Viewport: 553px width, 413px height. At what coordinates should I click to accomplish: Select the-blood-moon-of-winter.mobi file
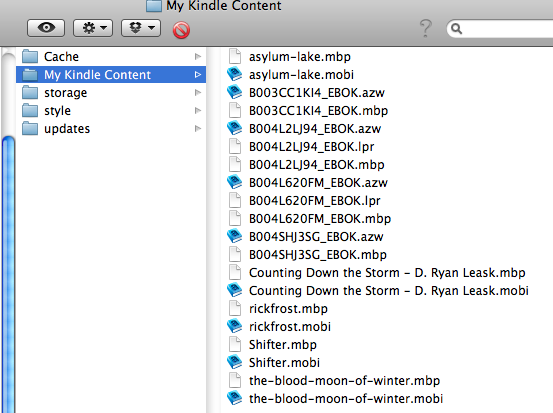point(346,398)
